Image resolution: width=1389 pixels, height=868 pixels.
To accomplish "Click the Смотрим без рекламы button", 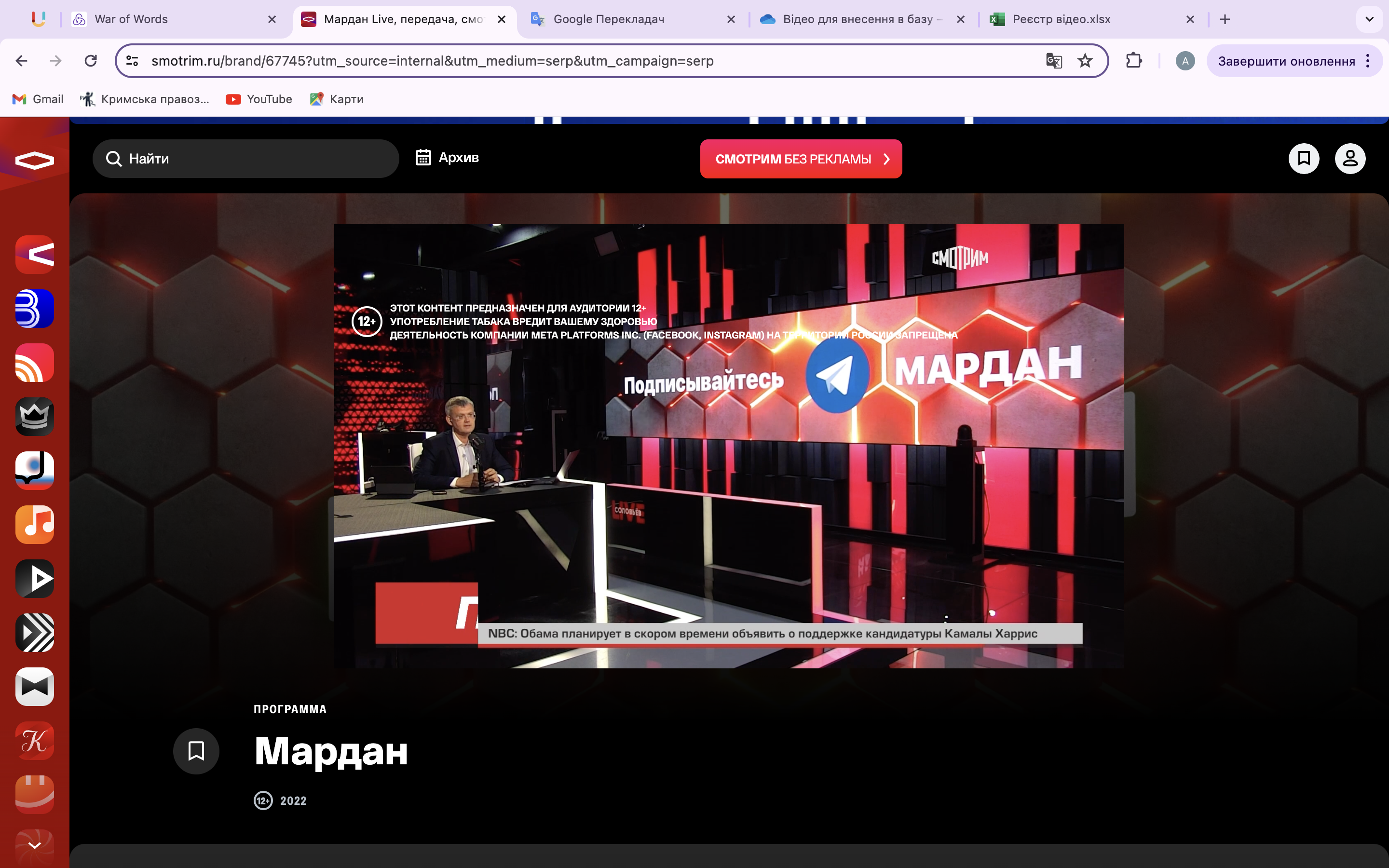I will [801, 159].
